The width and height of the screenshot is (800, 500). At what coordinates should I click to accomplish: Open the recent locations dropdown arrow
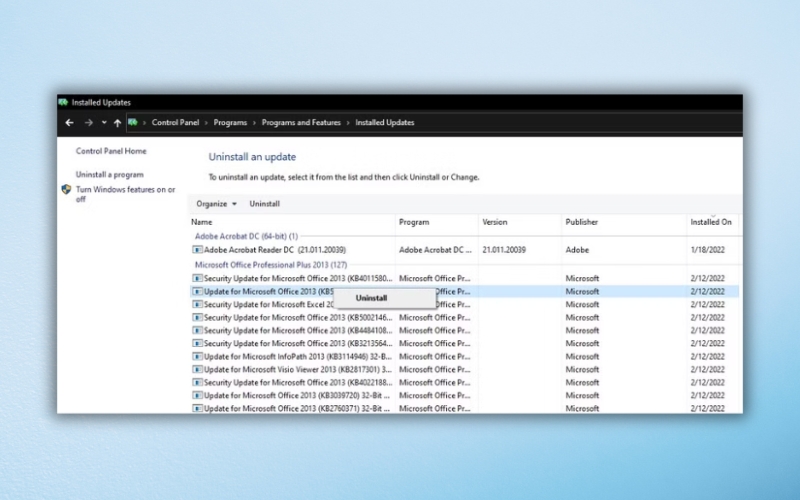point(104,122)
